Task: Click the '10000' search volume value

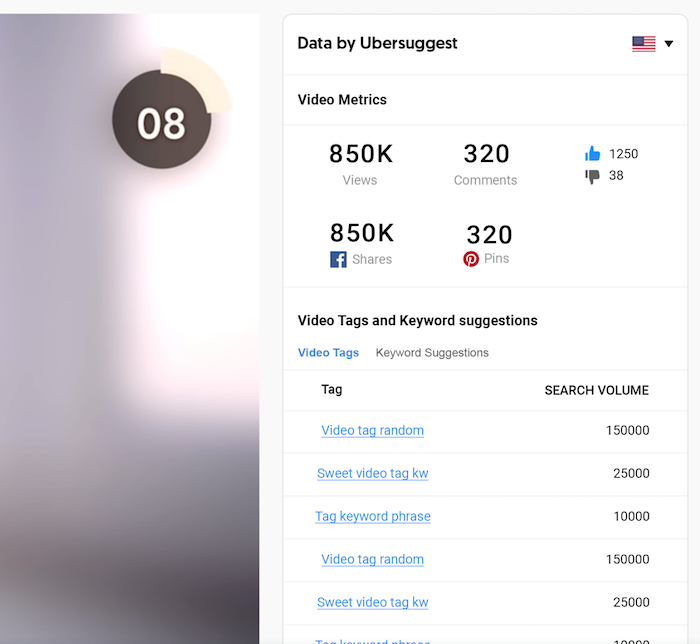Action: (631, 516)
